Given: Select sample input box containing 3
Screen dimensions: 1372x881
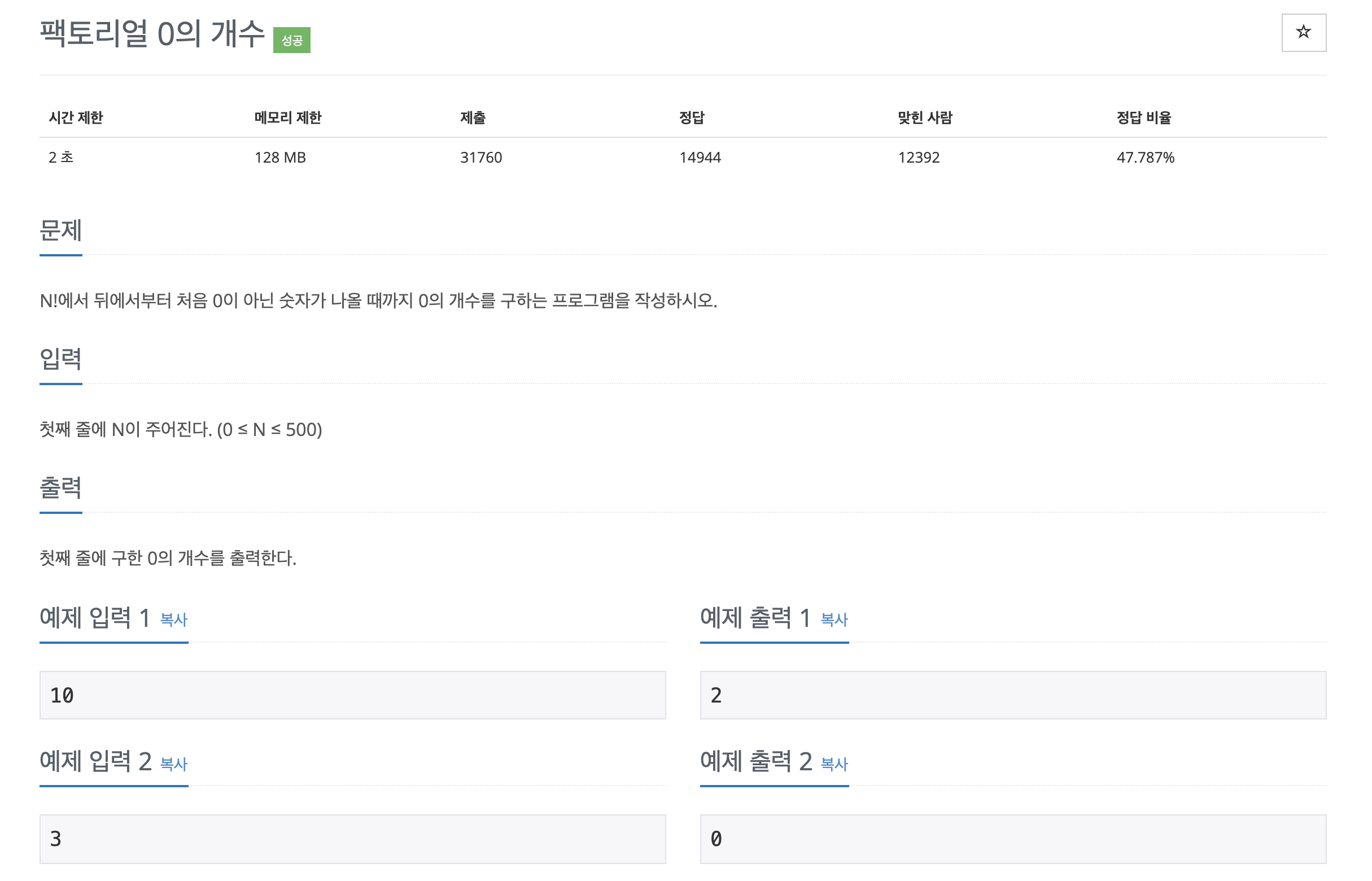Looking at the screenshot, I should (x=352, y=839).
